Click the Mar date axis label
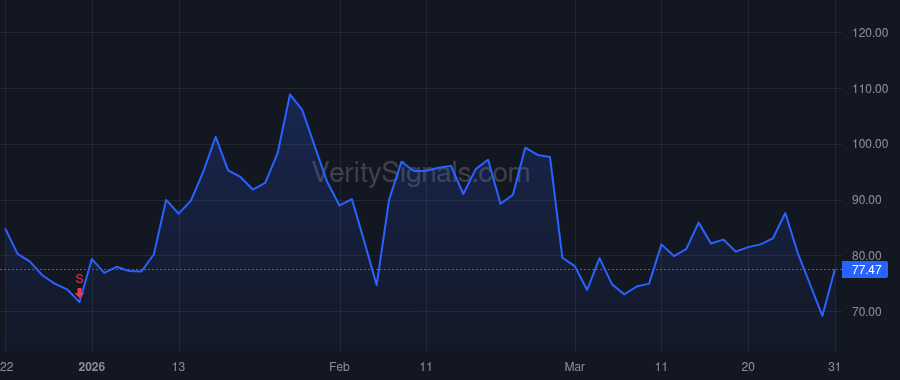Image resolution: width=900 pixels, height=380 pixels. (x=574, y=366)
